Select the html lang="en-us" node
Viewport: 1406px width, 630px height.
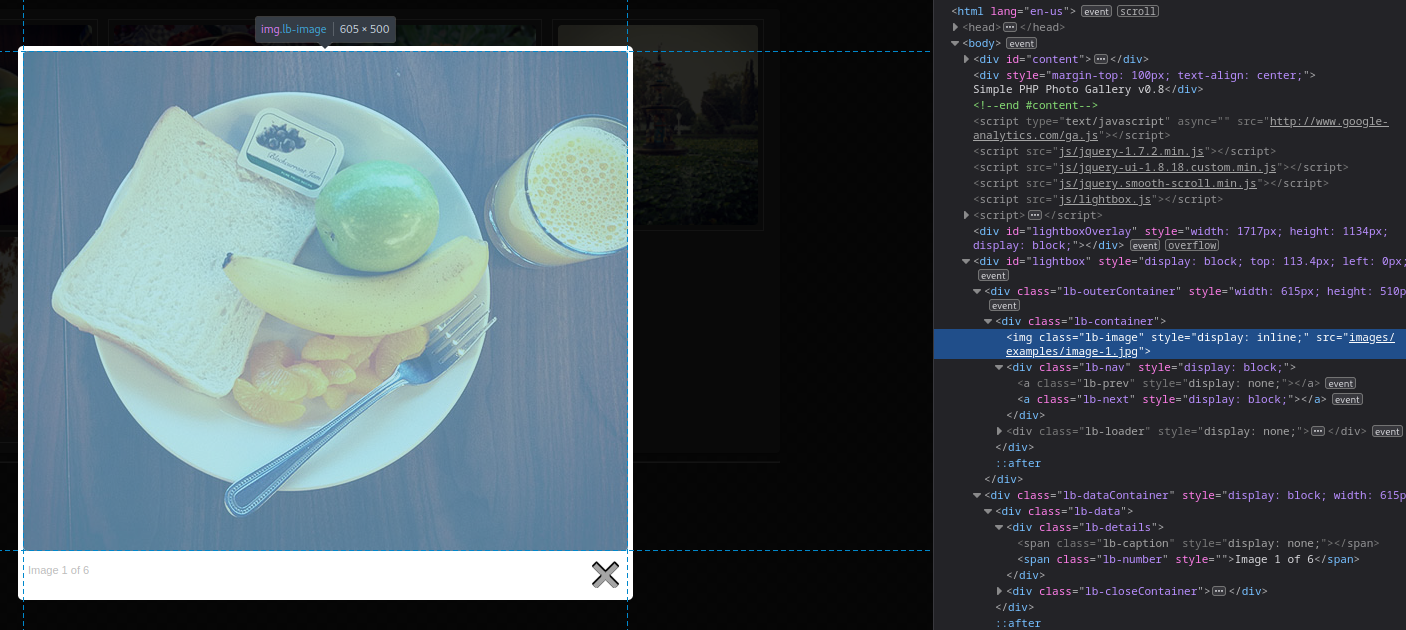click(x=1013, y=11)
